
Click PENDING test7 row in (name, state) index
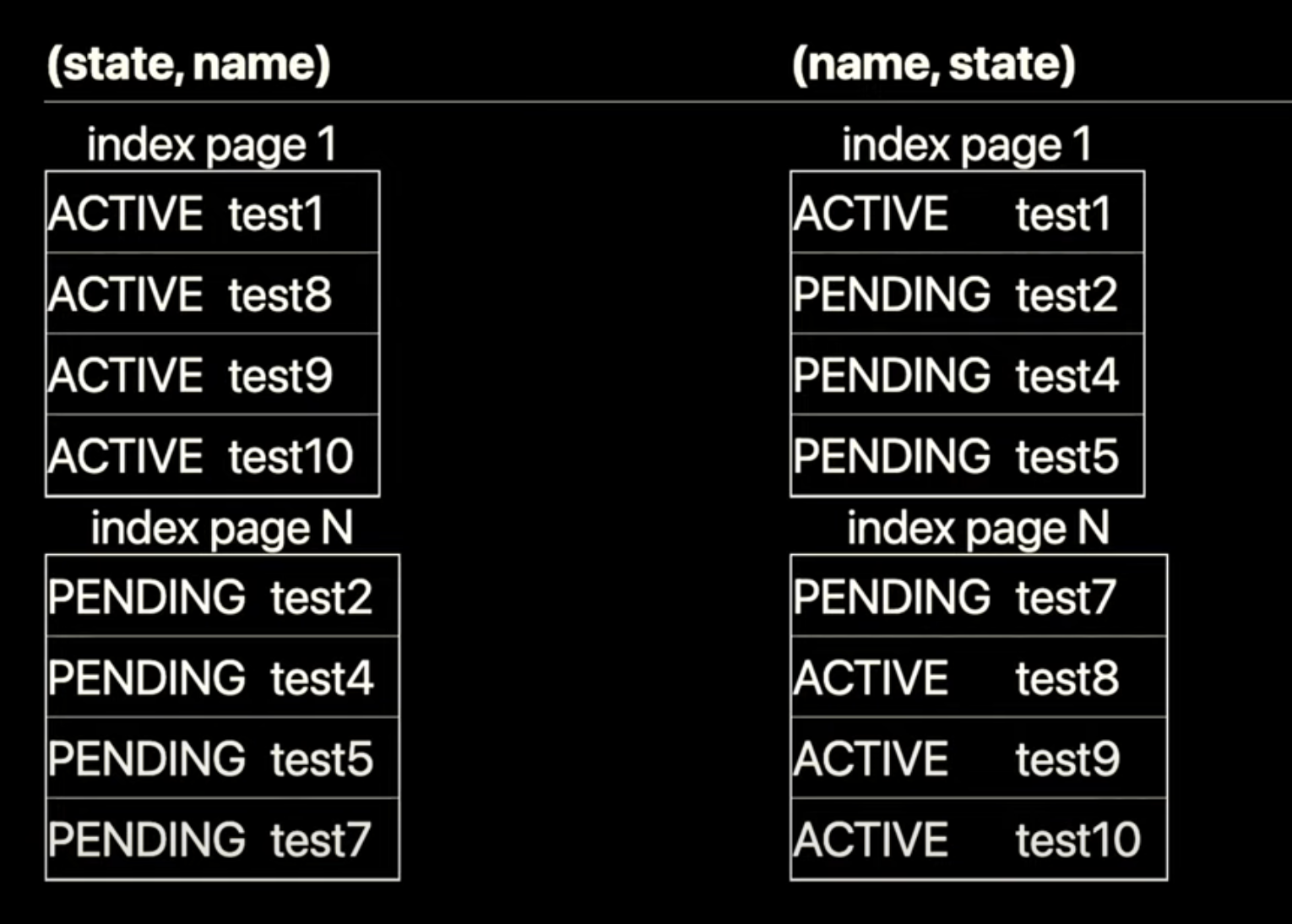pyautogui.click(x=978, y=596)
